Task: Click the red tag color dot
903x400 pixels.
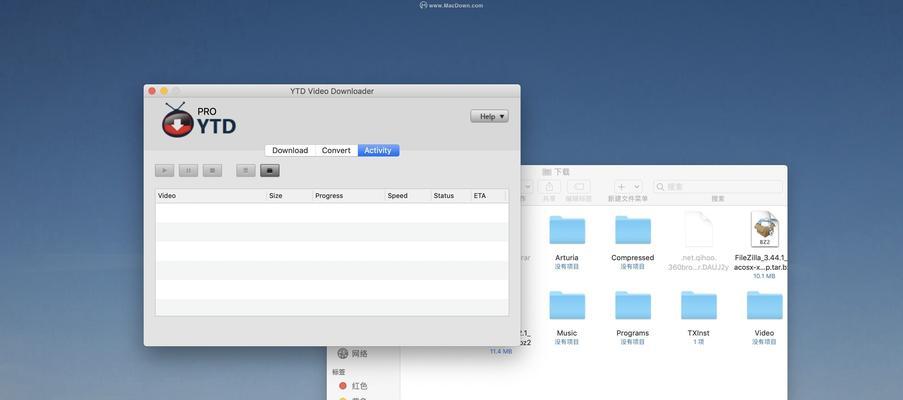Action: 343,386
